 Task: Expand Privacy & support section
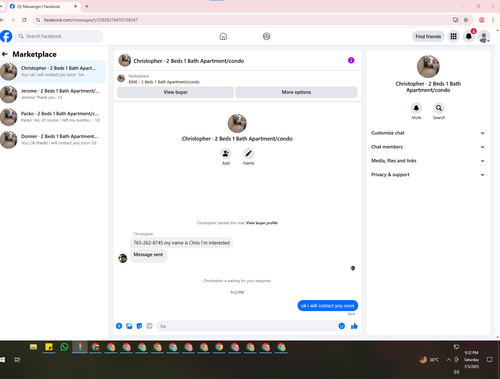[428, 175]
